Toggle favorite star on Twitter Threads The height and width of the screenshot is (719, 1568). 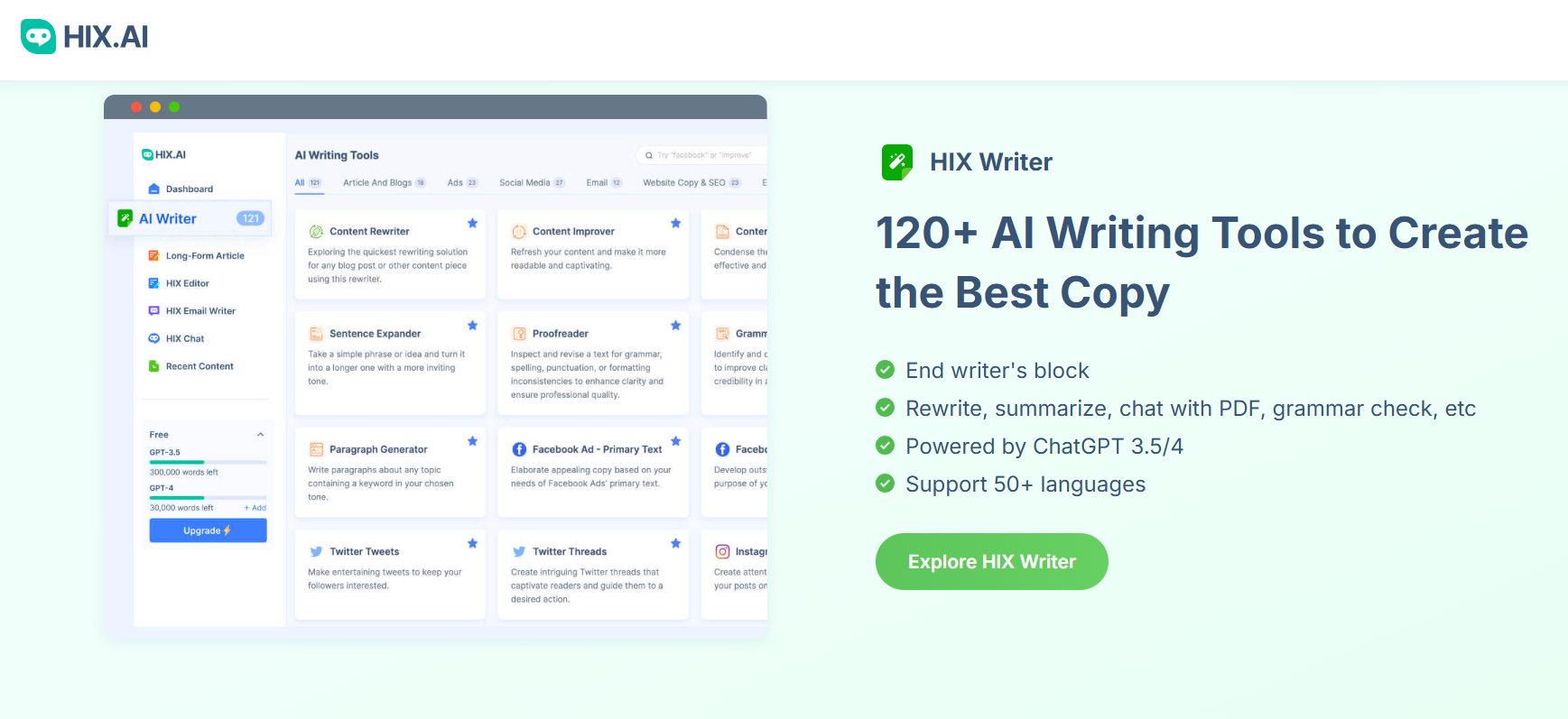675,543
